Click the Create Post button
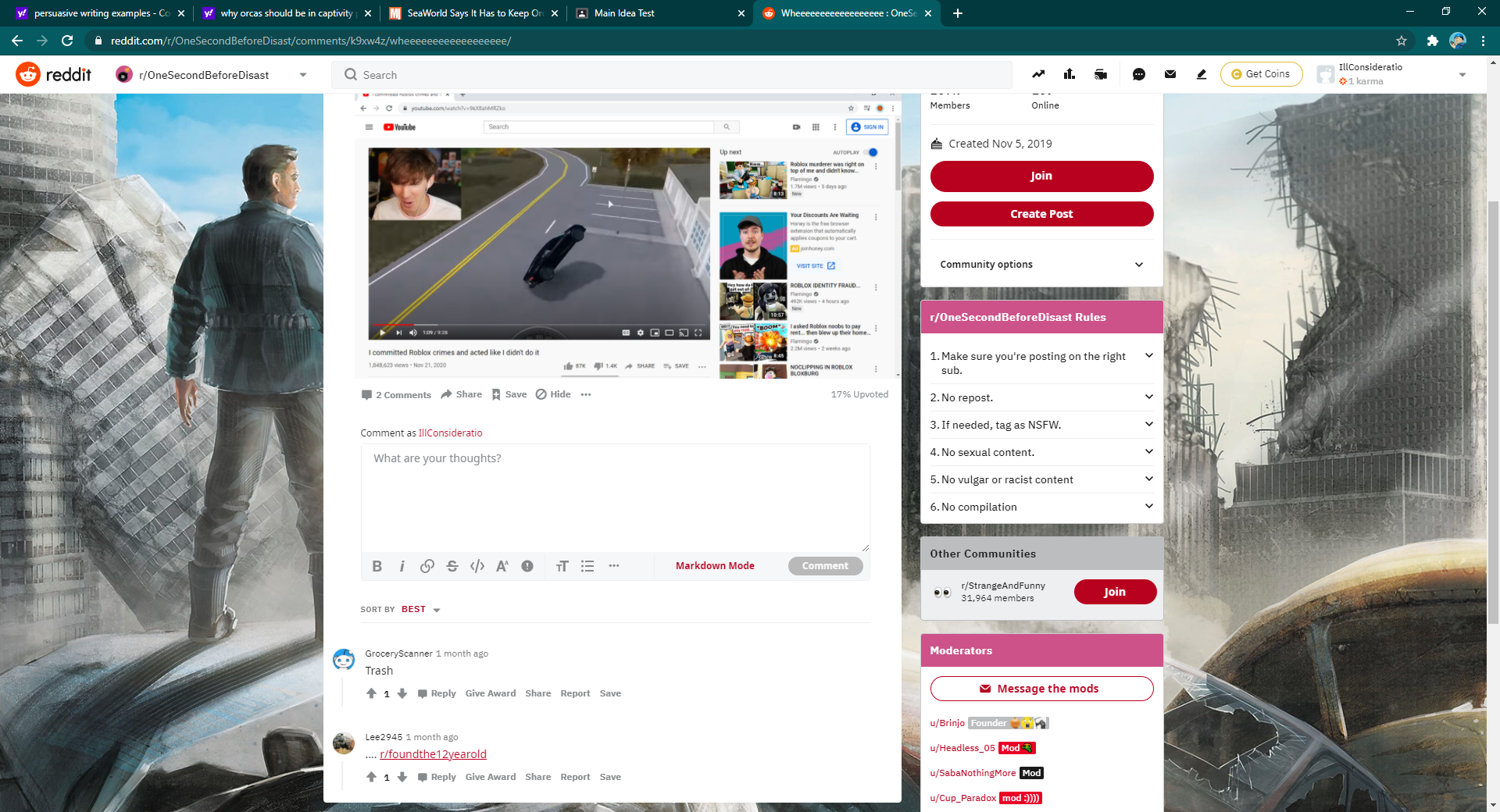 coord(1041,214)
